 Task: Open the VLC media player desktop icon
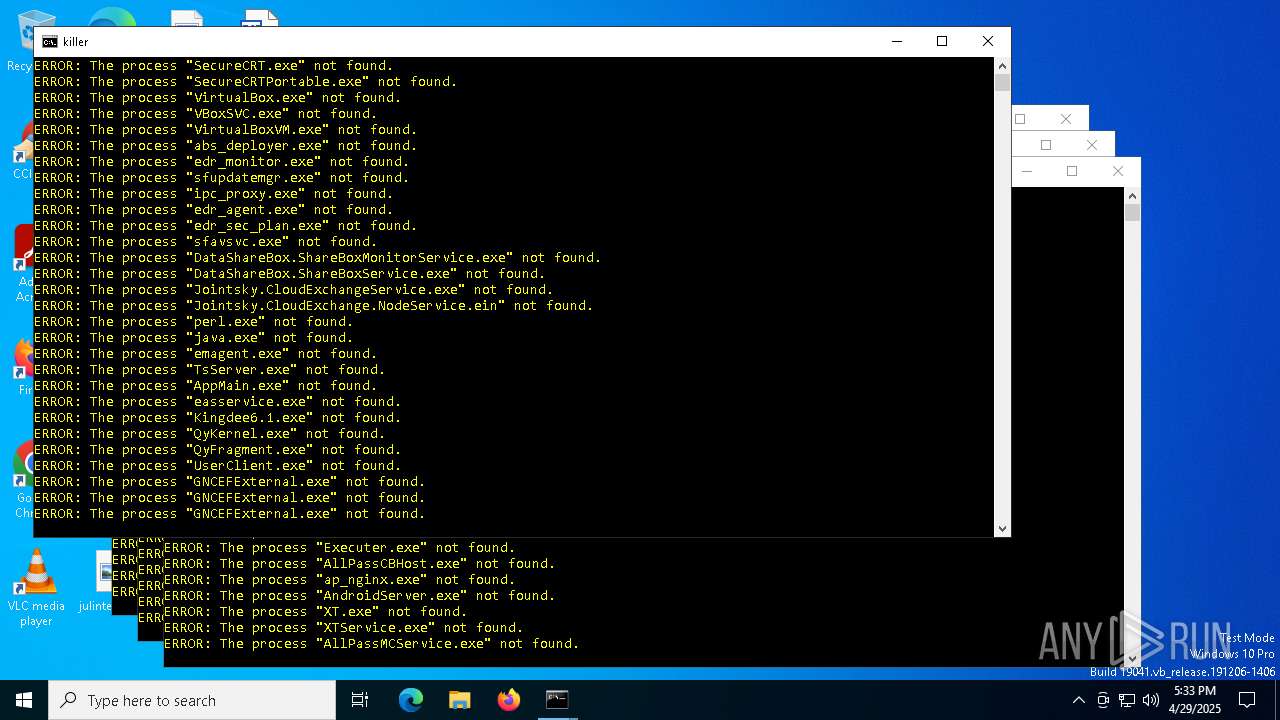coord(36,588)
